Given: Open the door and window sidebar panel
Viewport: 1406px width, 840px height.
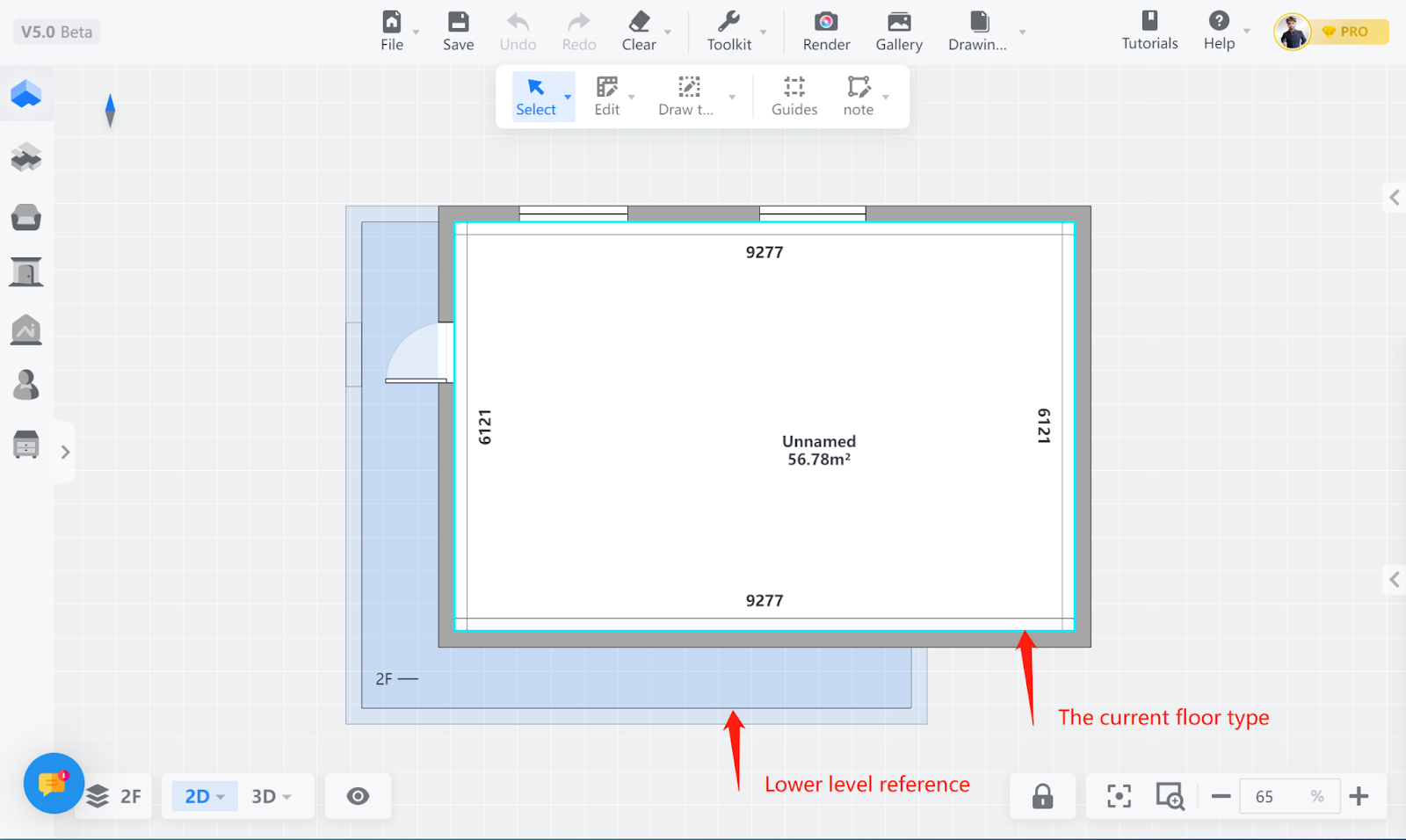Looking at the screenshot, I should [26, 272].
